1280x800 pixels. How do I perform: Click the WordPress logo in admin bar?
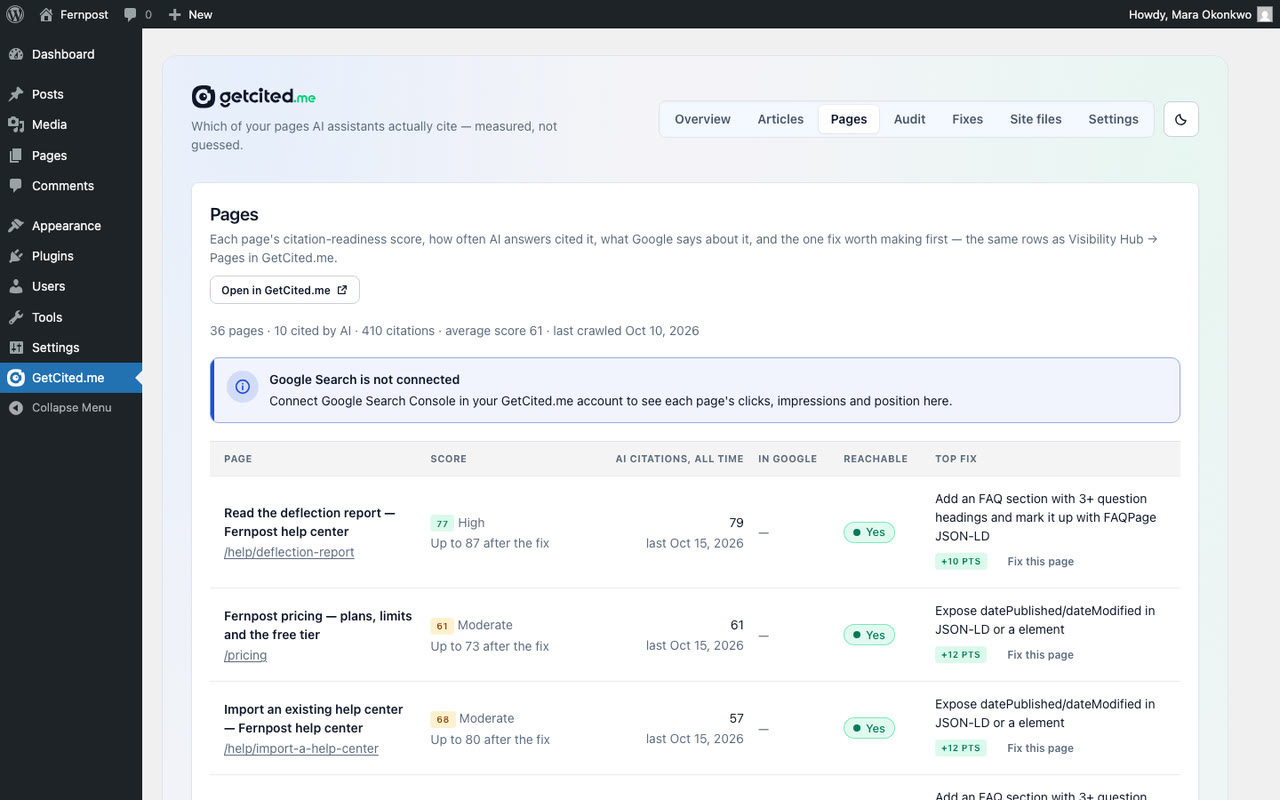(x=15, y=14)
